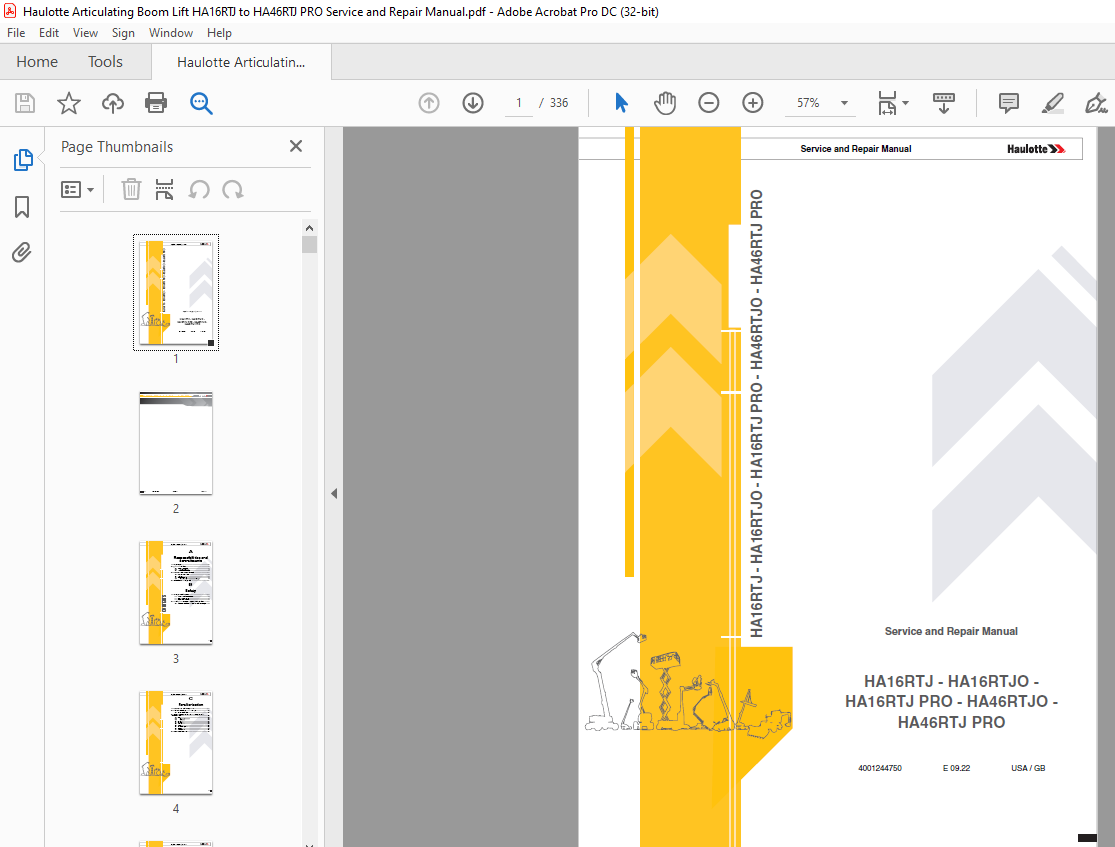Select page 1 thumbnail
Image resolution: width=1115 pixels, height=847 pixels.
176,292
